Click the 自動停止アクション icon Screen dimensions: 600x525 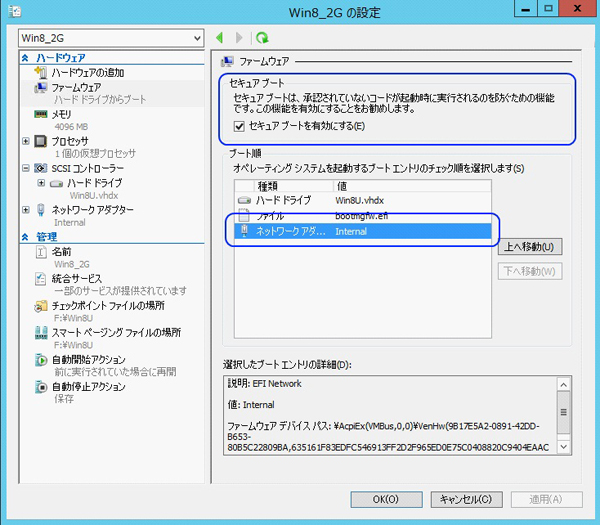tap(41, 386)
